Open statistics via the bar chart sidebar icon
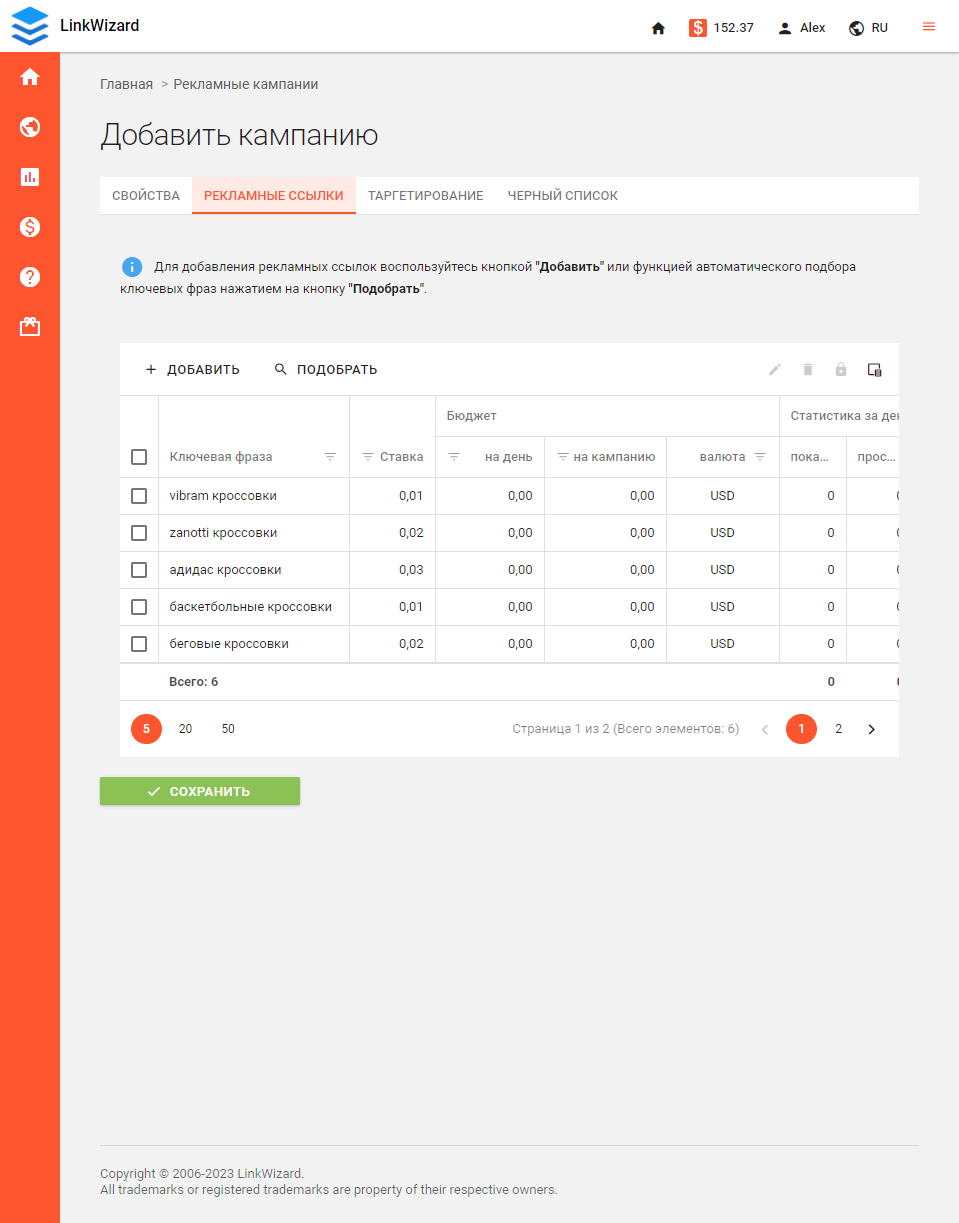The height and width of the screenshot is (1223, 959). (x=30, y=177)
